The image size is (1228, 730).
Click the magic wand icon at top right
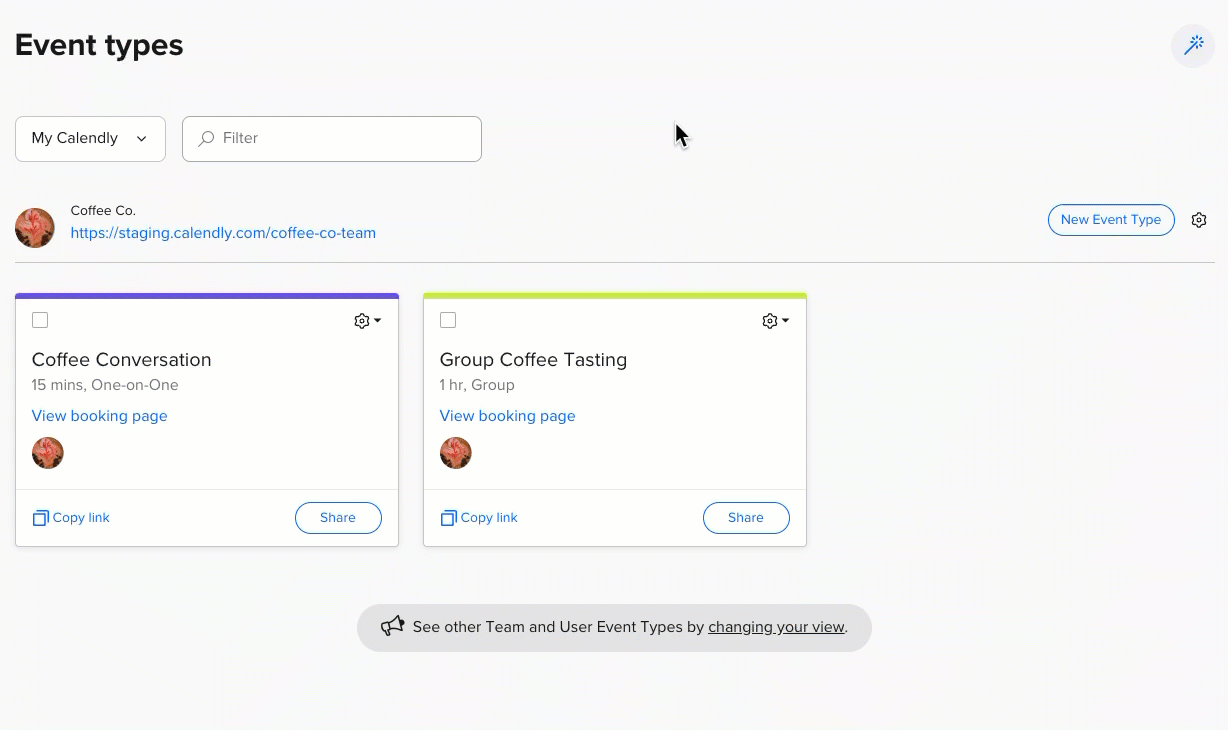[1193, 46]
